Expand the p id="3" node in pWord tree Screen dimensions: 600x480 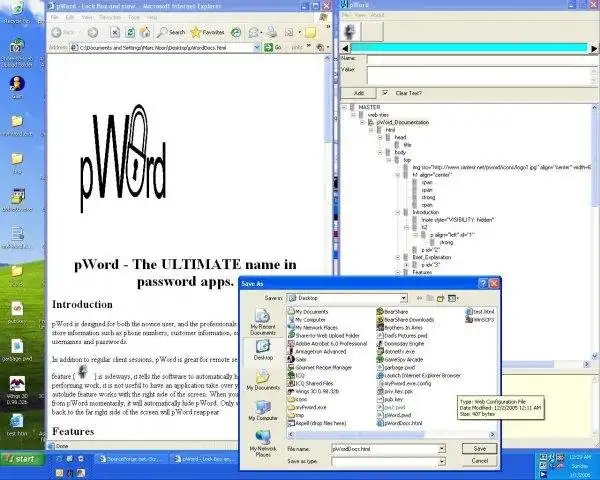point(406,265)
